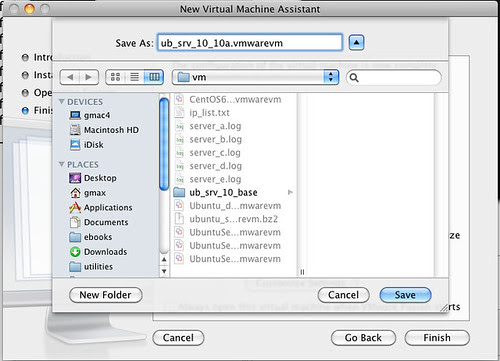Click the Documents folder icon

[75, 222]
